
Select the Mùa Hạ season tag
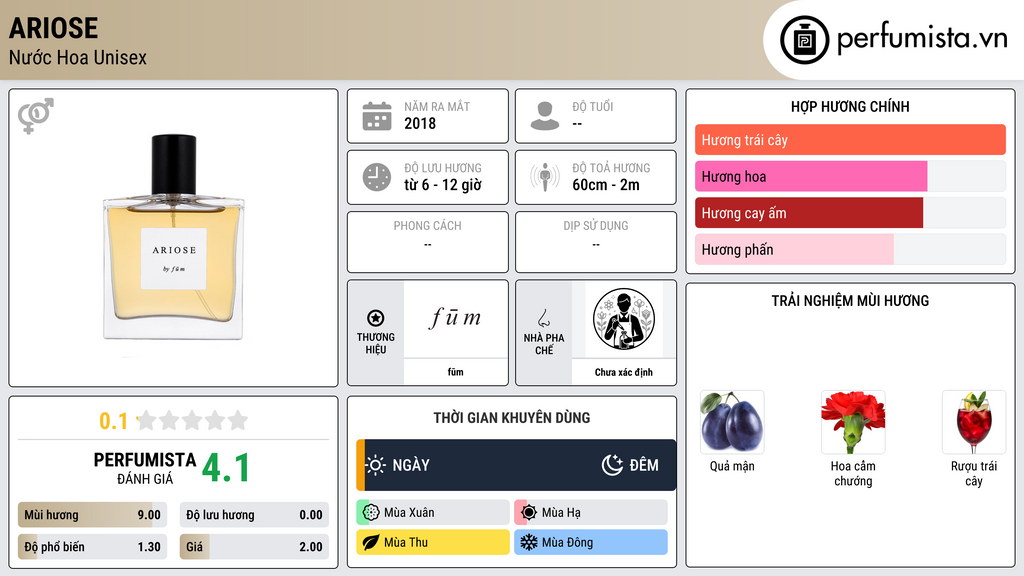click(x=590, y=513)
